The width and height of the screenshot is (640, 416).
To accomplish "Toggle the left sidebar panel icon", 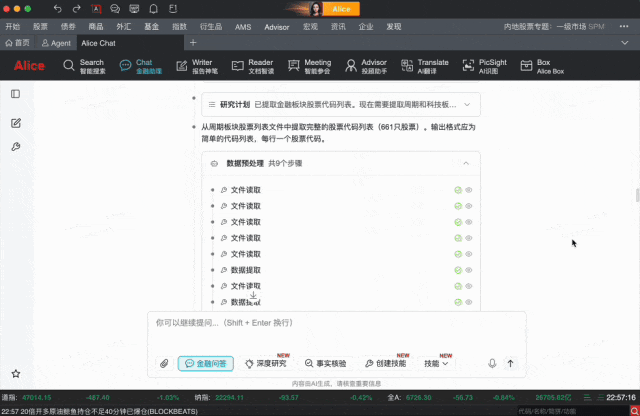I will click(x=16, y=94).
